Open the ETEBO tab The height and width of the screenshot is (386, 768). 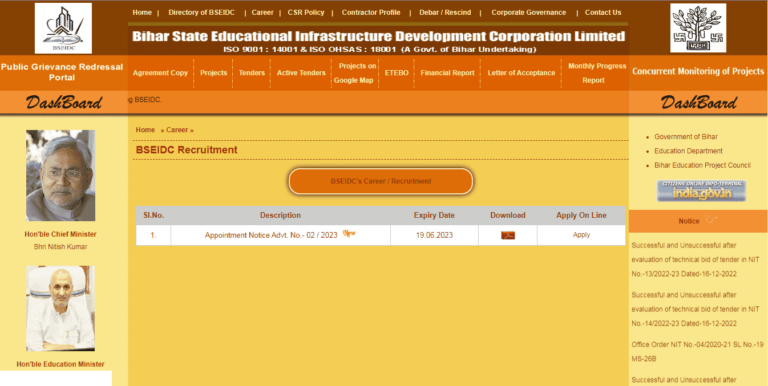(397, 73)
